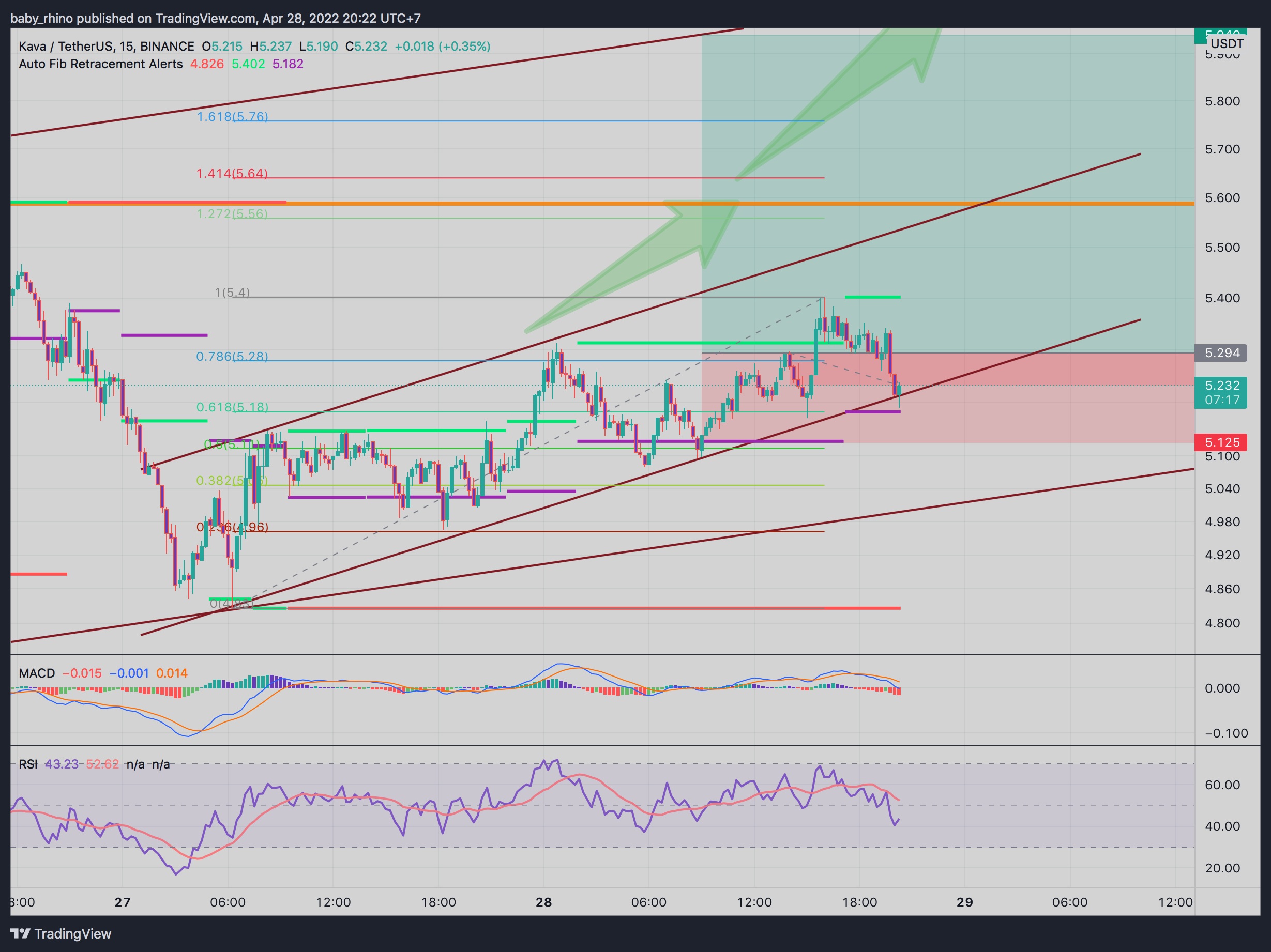Viewport: 1271px width, 952px height.
Task: Select the Auto Fib Retracement Alerts indicator label
Action: [100, 64]
